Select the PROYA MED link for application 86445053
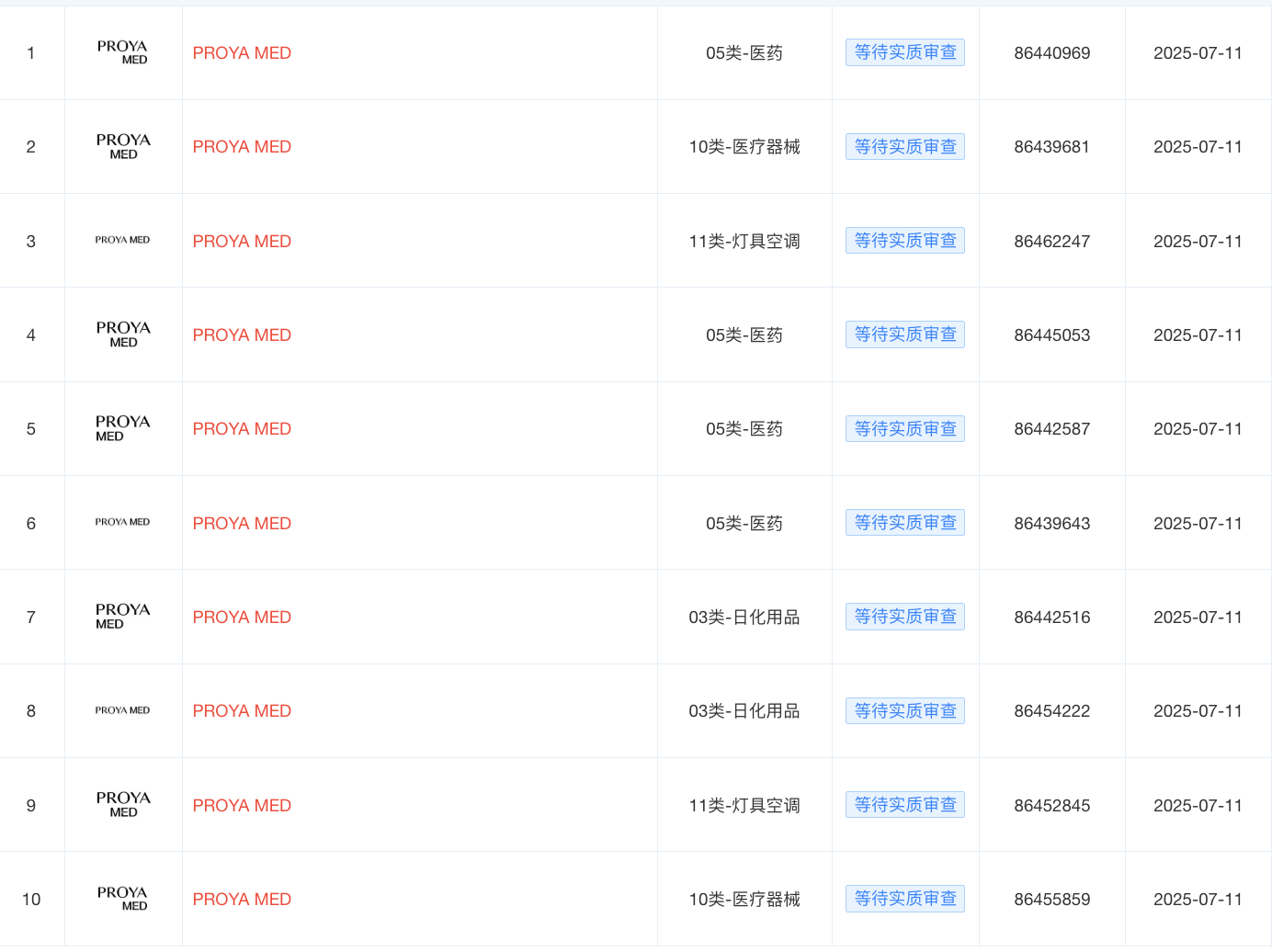Screen dimensions: 1272x952 [242, 334]
